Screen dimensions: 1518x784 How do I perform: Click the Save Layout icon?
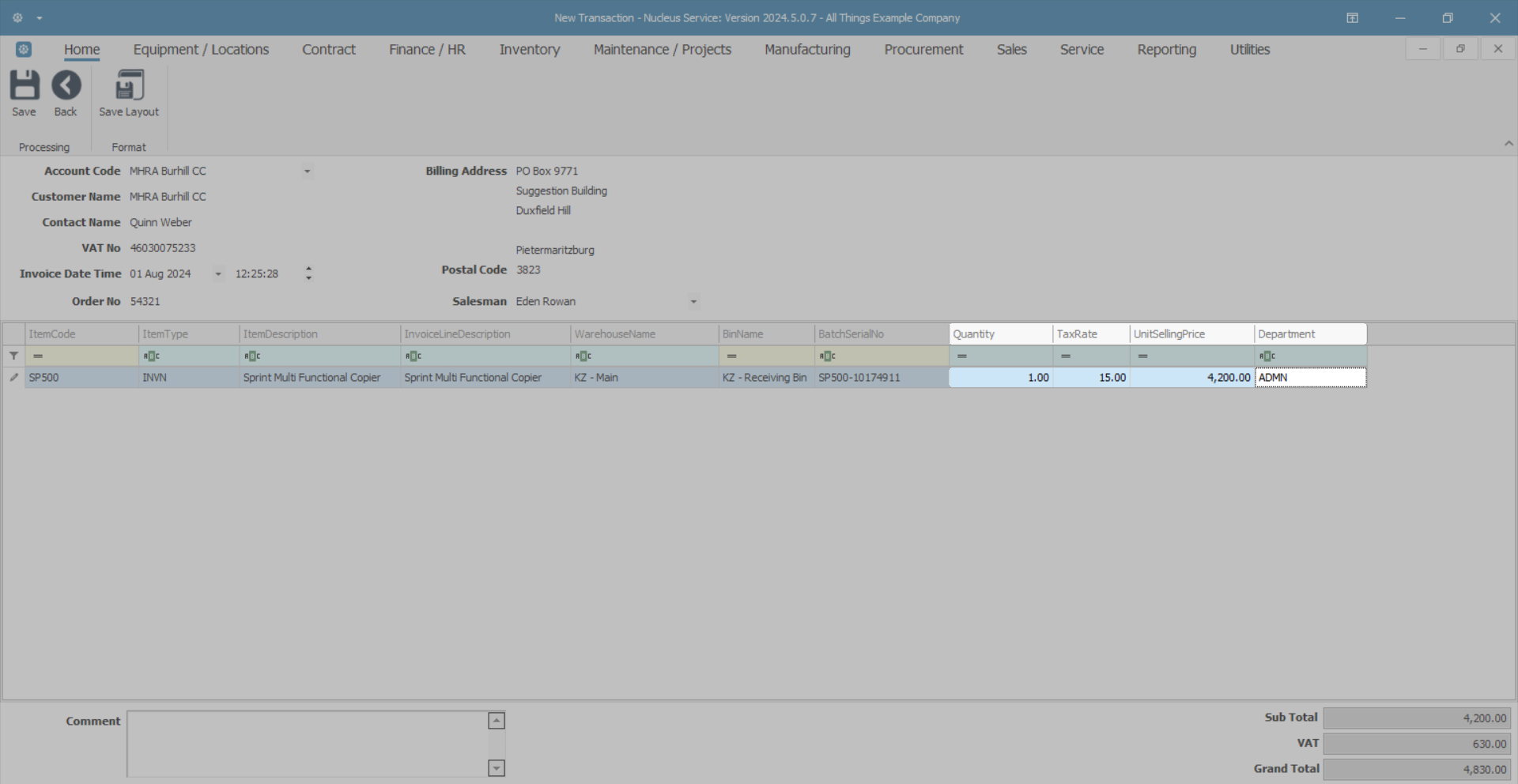coord(129,85)
